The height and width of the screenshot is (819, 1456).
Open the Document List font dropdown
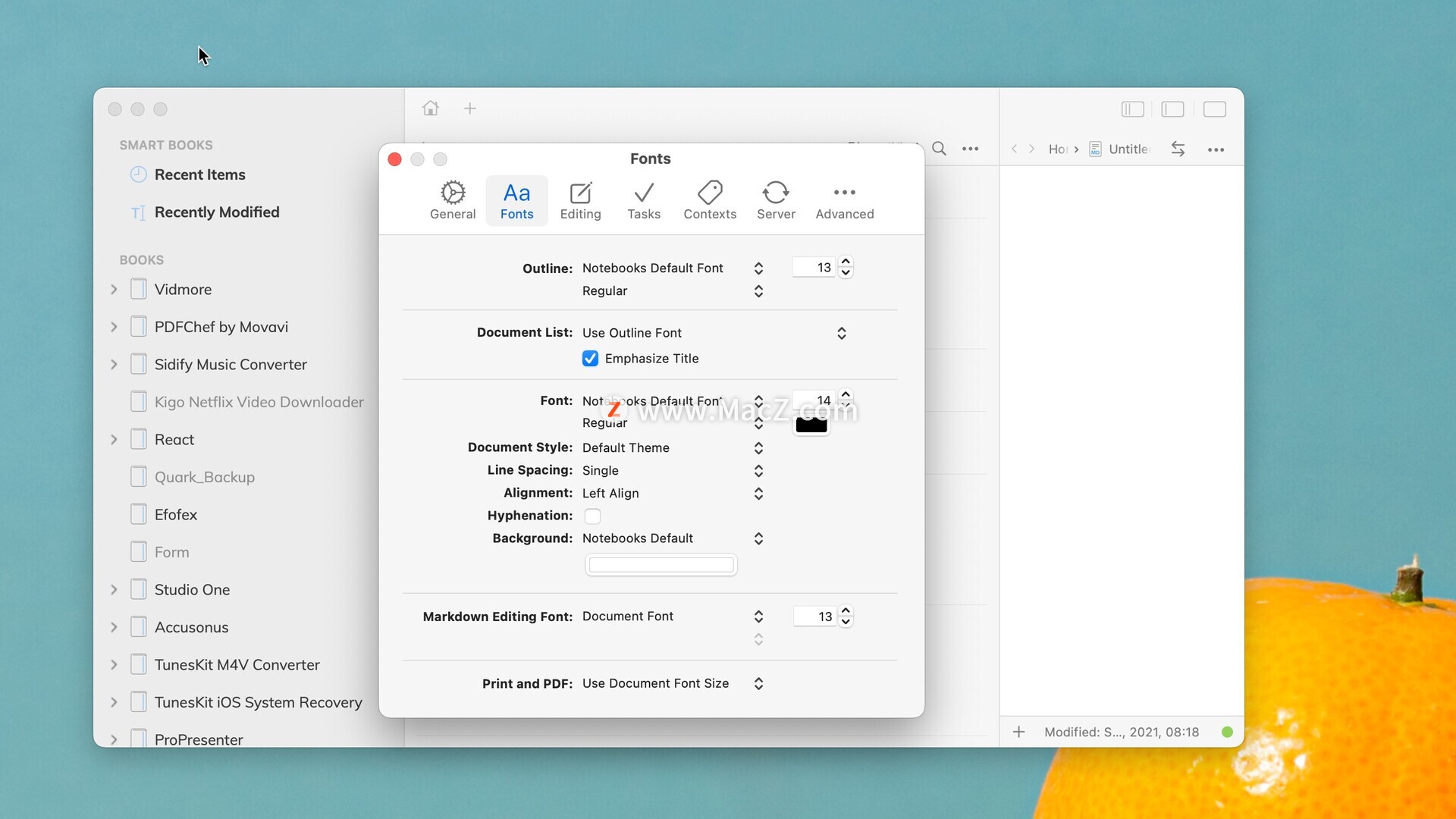[x=714, y=333]
